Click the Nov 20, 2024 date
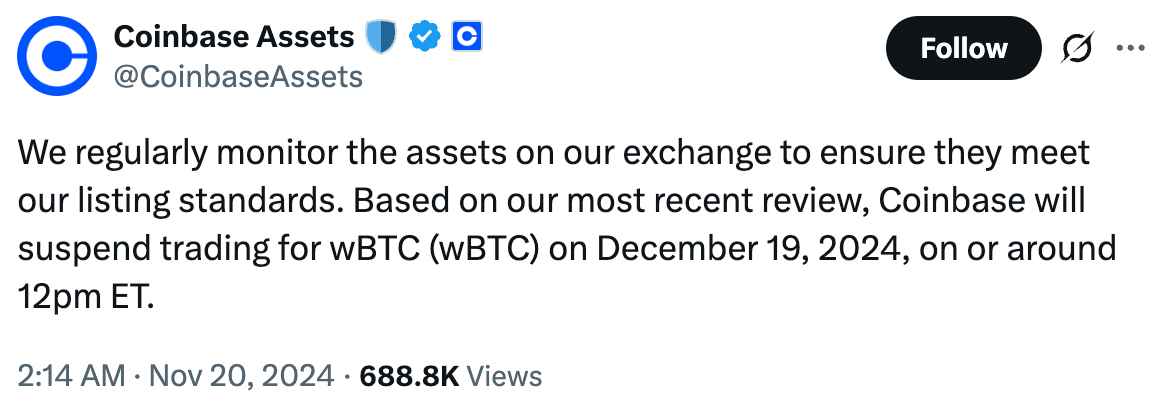The width and height of the screenshot is (1172, 410). [x=241, y=375]
